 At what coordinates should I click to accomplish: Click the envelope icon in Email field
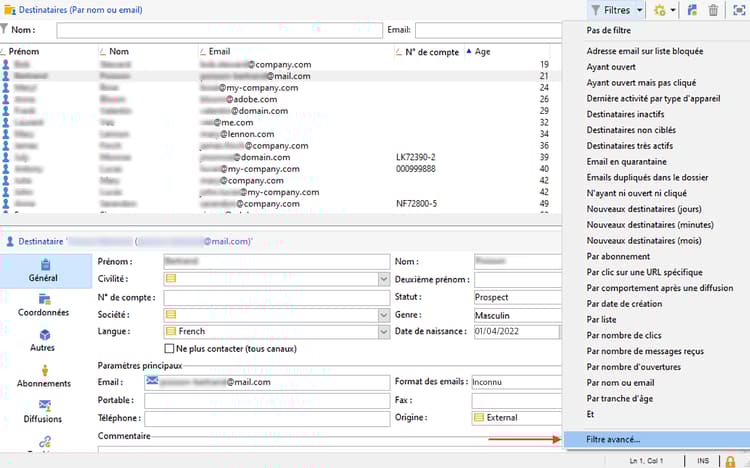point(152,381)
